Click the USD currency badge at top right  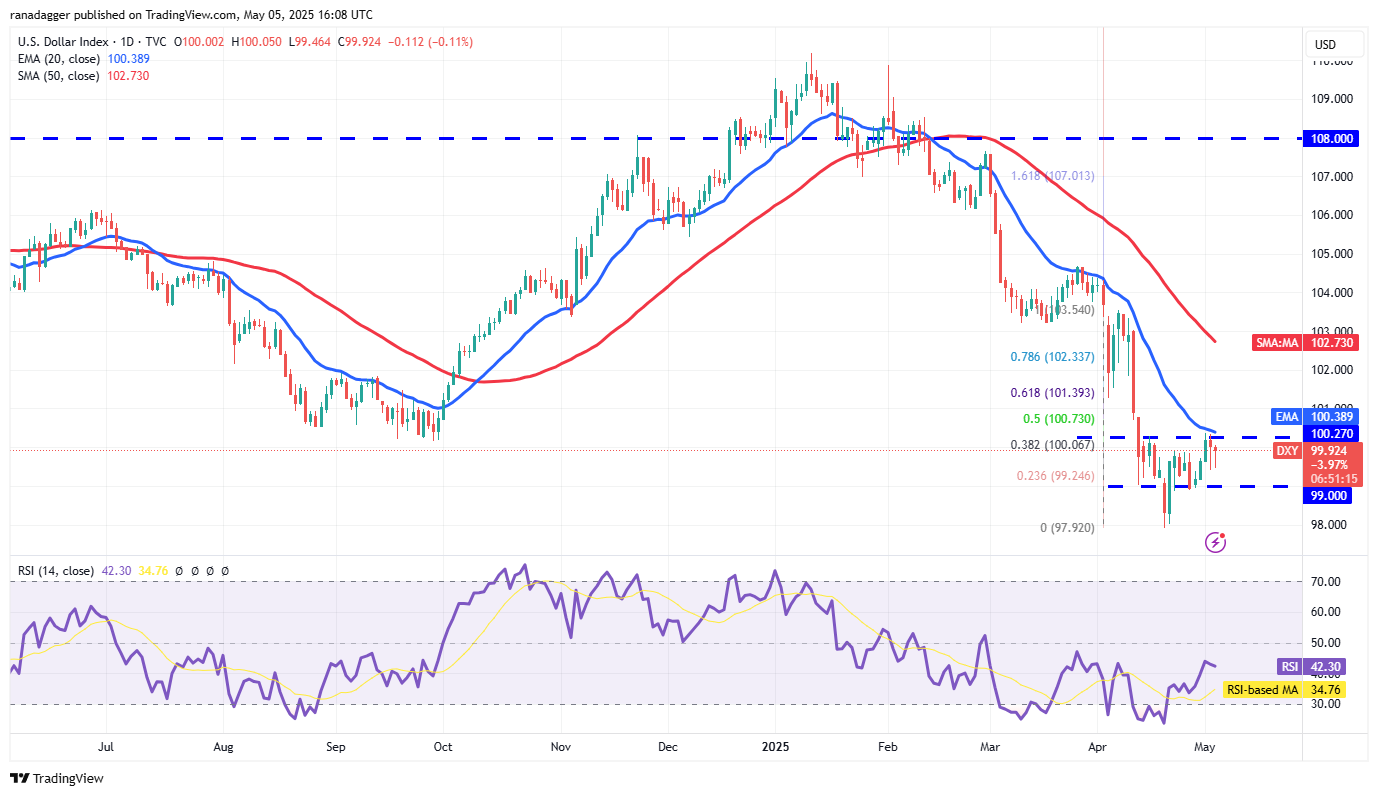(x=1334, y=44)
